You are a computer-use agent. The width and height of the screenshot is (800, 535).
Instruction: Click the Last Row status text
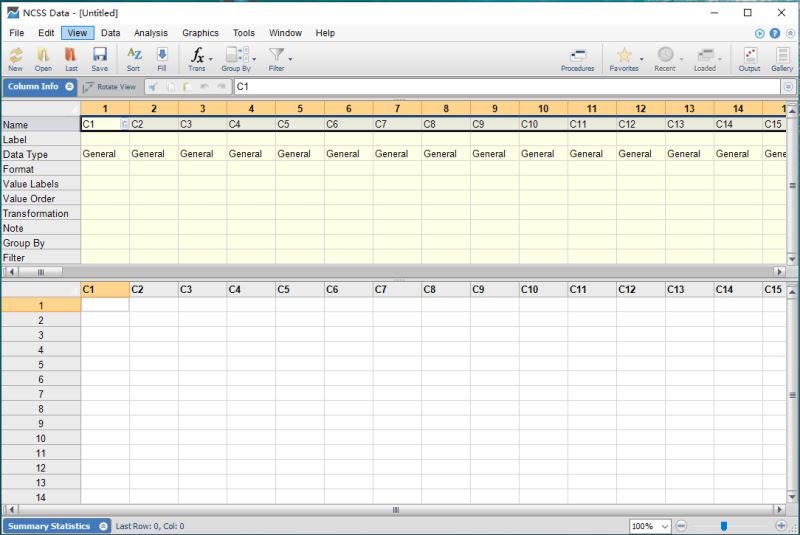pyautogui.click(x=150, y=526)
